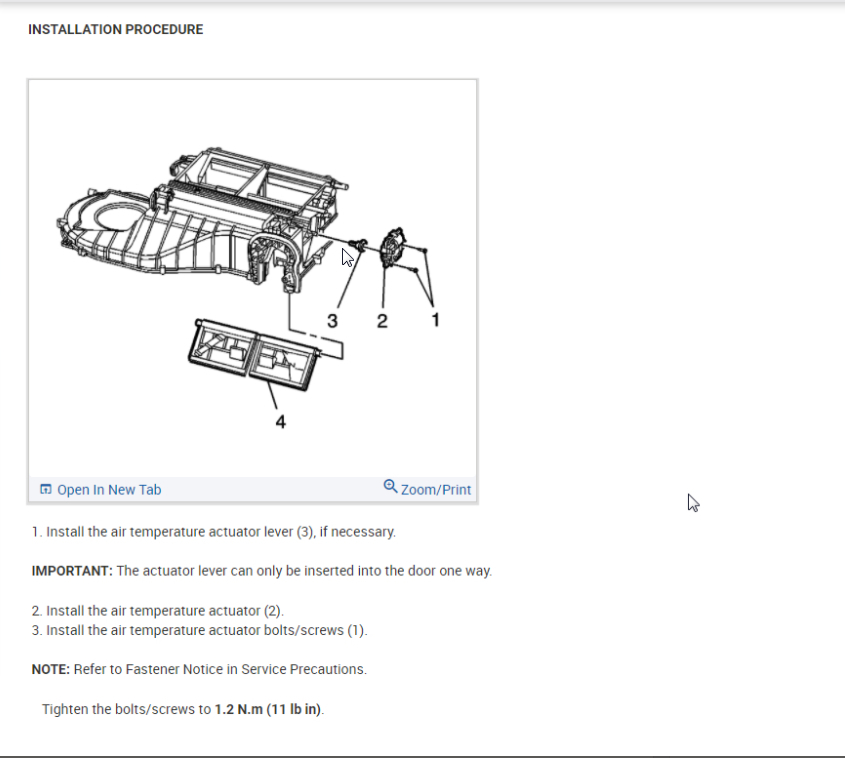Click step 1 text about actuator lever (3)
Image resolution: width=845 pixels, height=758 pixels.
tap(214, 532)
